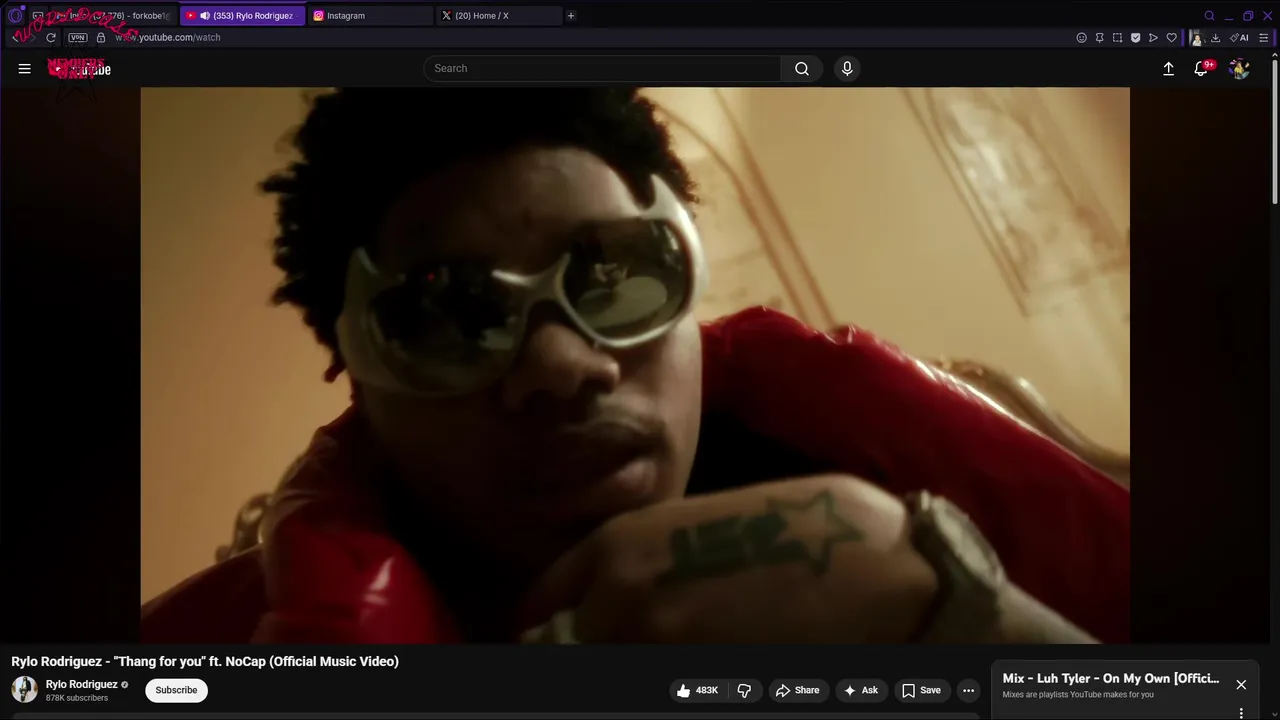Click the Mix - Luh Tyler playlist title

tap(1111, 678)
